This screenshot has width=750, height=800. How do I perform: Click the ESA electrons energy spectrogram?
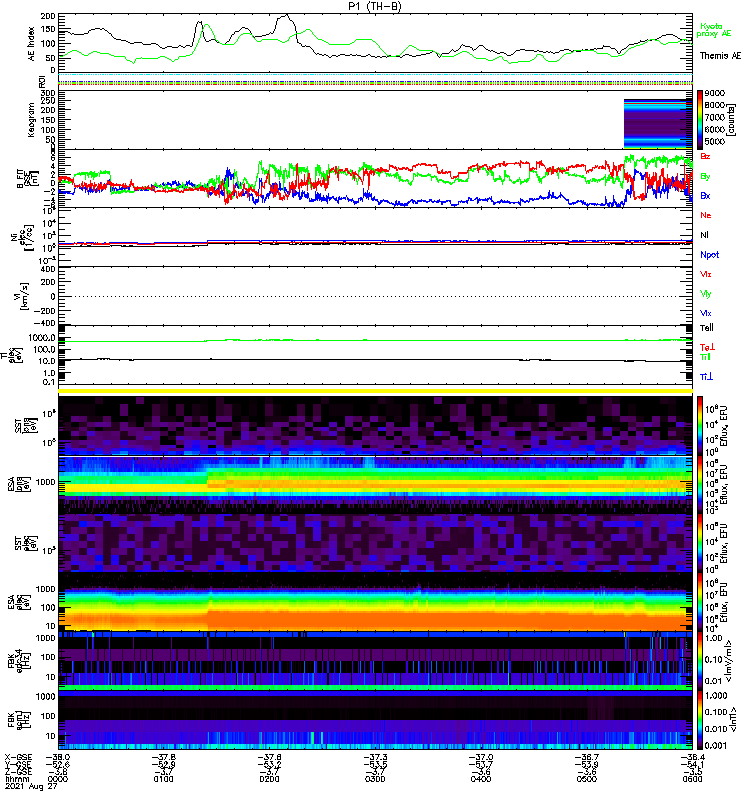pyautogui.click(x=376, y=602)
